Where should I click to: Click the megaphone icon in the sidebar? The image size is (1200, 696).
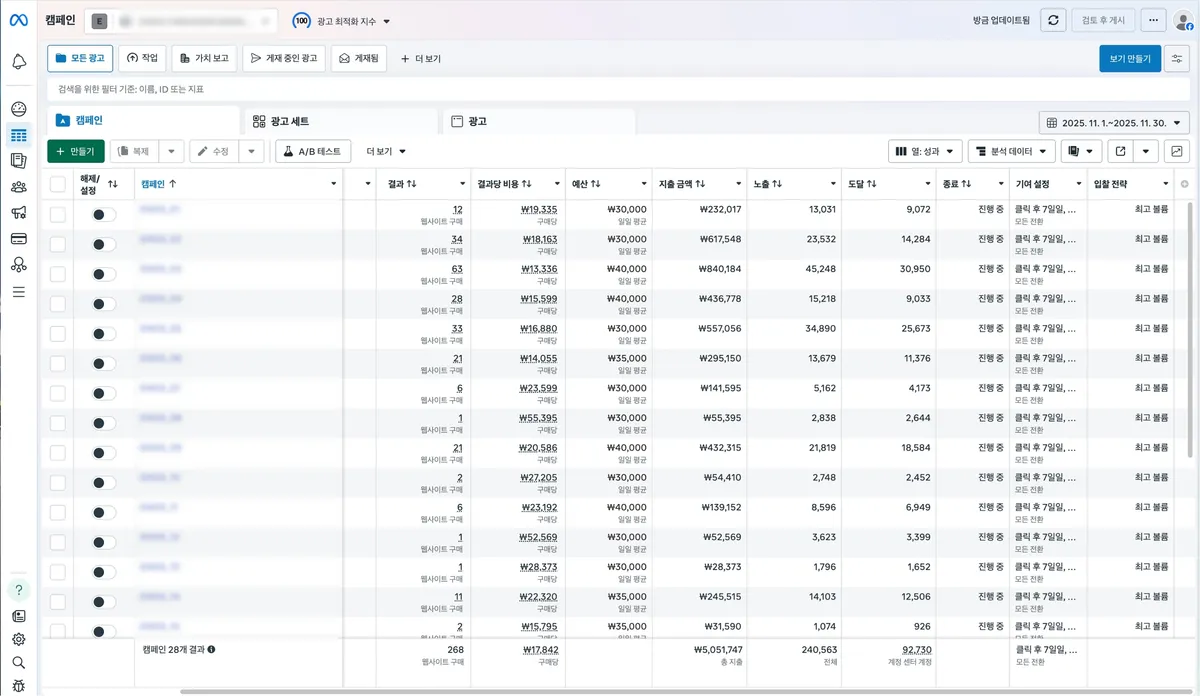(18, 213)
